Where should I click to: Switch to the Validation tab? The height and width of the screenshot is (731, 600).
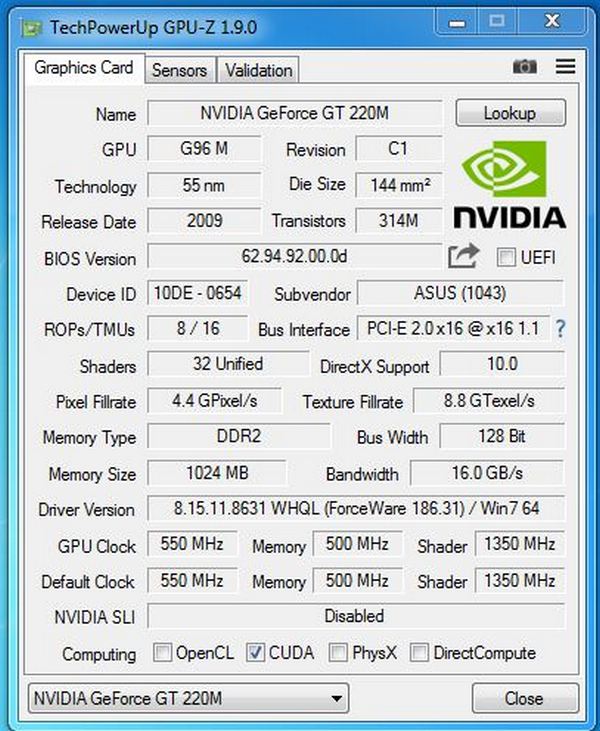coord(259,70)
